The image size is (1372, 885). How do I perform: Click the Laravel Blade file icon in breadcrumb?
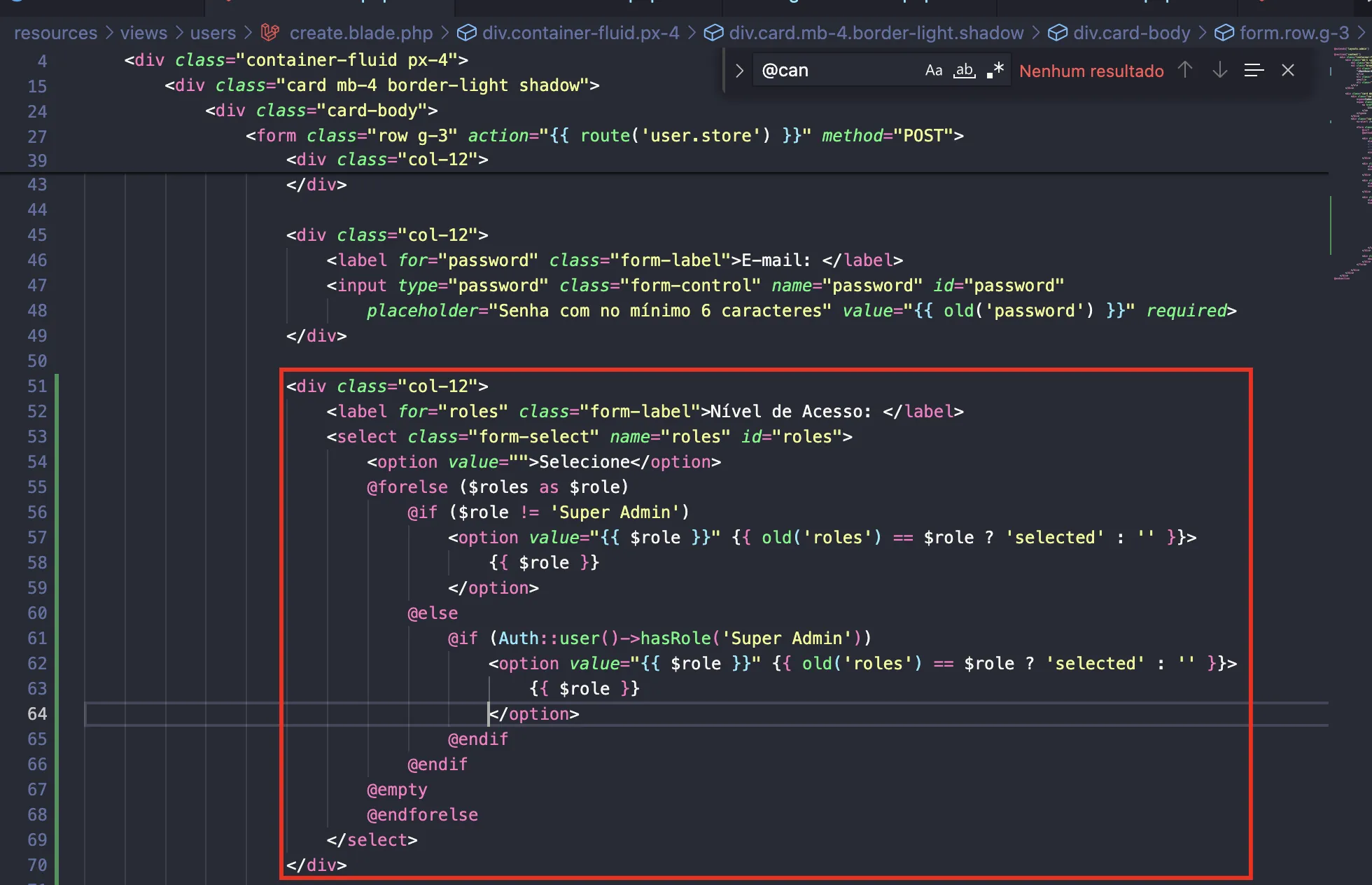269,32
